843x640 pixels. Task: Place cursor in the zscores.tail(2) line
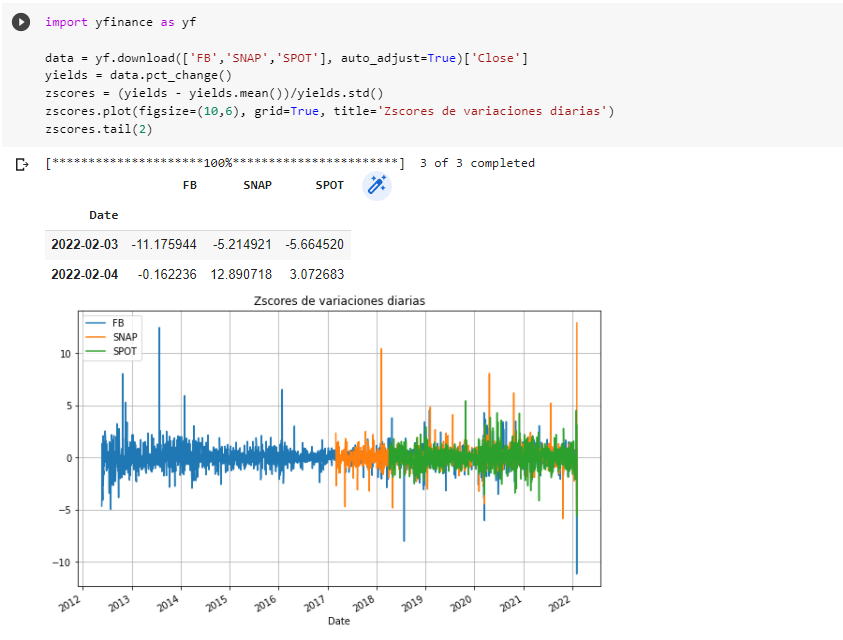coord(99,129)
